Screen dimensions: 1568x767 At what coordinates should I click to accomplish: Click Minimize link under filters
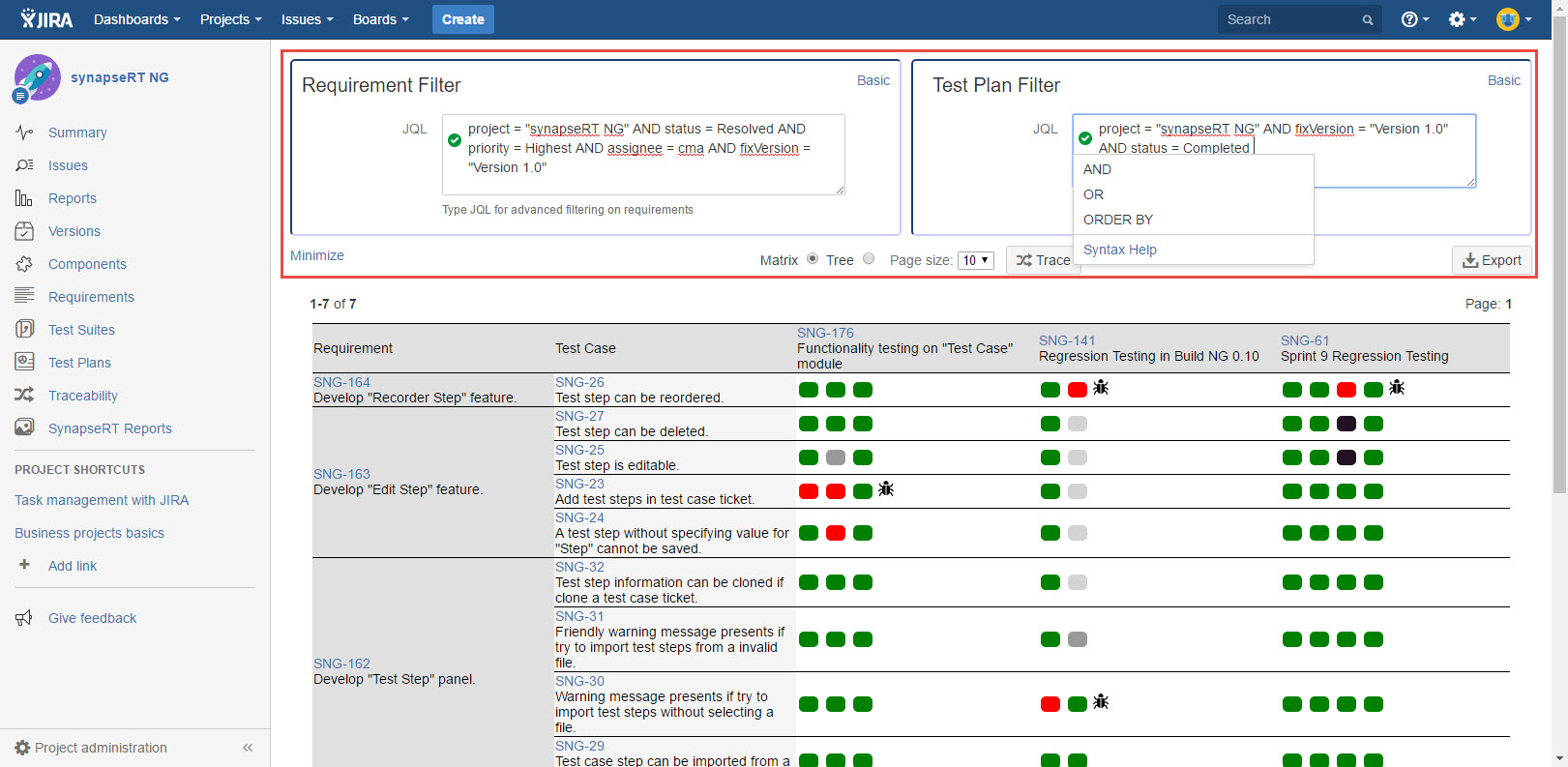pyautogui.click(x=317, y=255)
